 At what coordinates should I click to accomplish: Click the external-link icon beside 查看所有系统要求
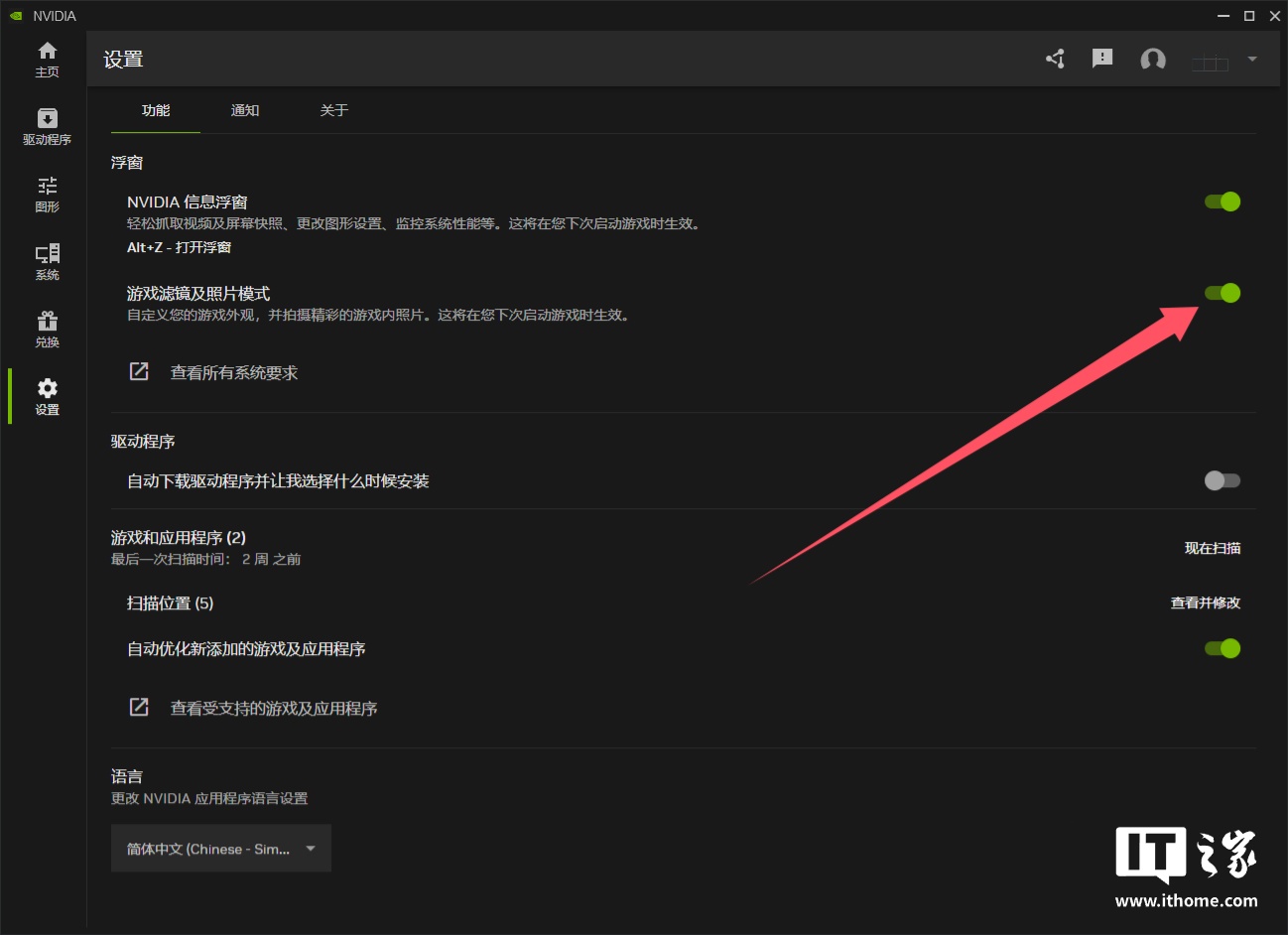click(139, 370)
